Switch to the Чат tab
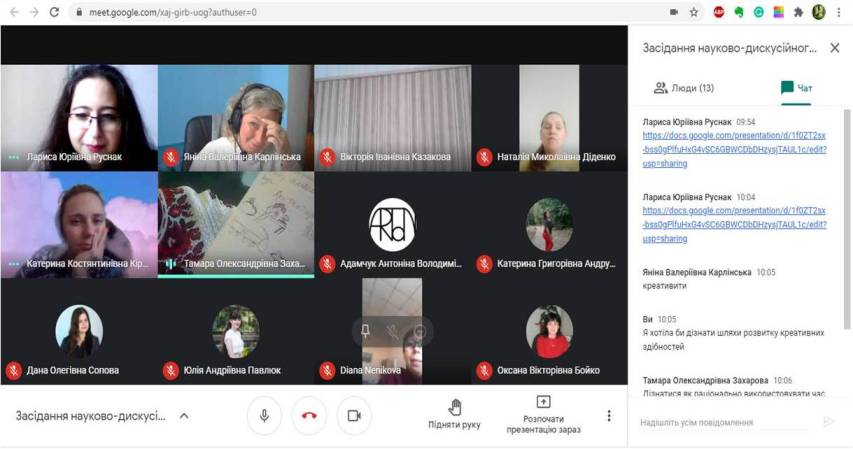This screenshot has width=853, height=449. click(796, 88)
